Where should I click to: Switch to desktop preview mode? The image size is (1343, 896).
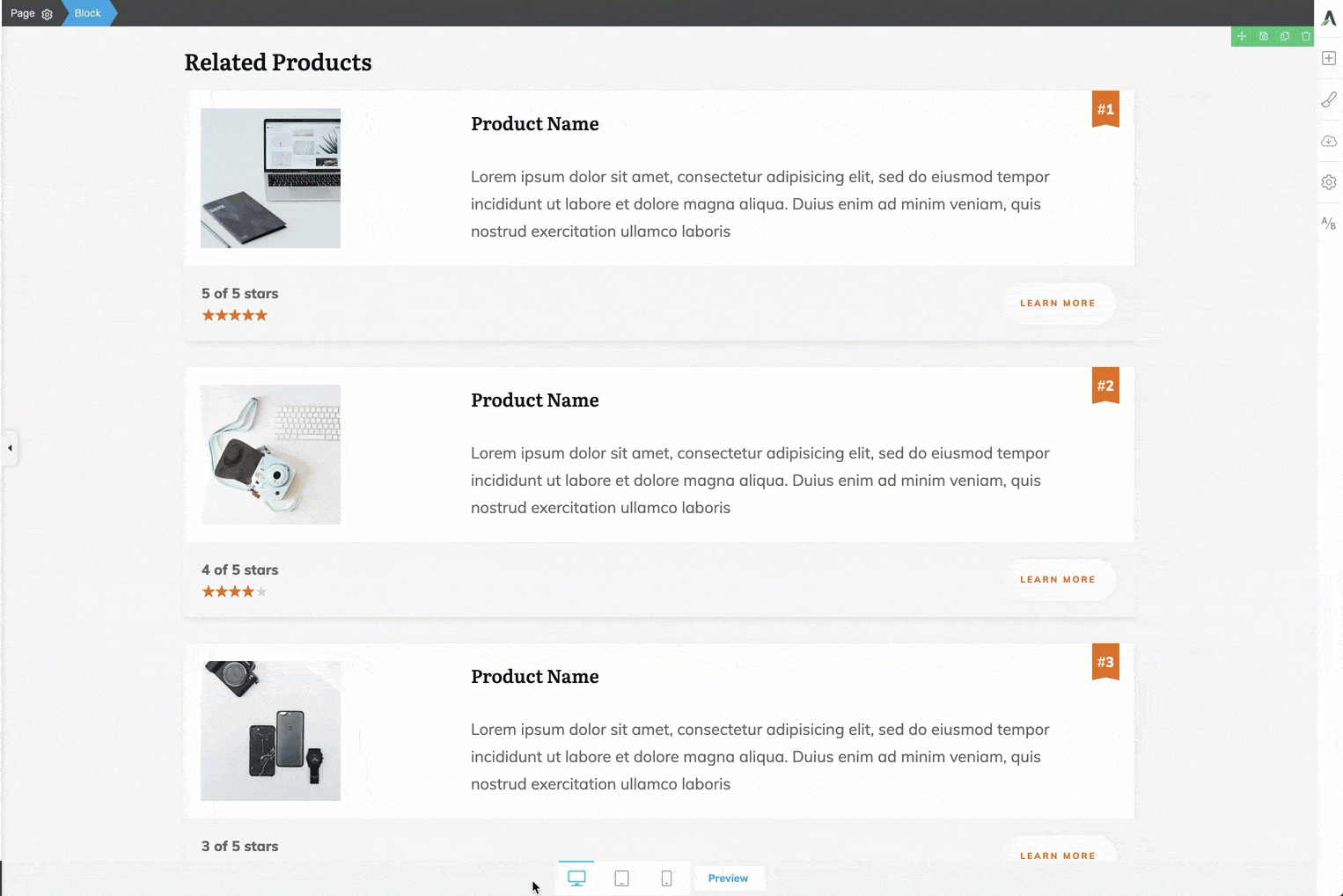[576, 878]
